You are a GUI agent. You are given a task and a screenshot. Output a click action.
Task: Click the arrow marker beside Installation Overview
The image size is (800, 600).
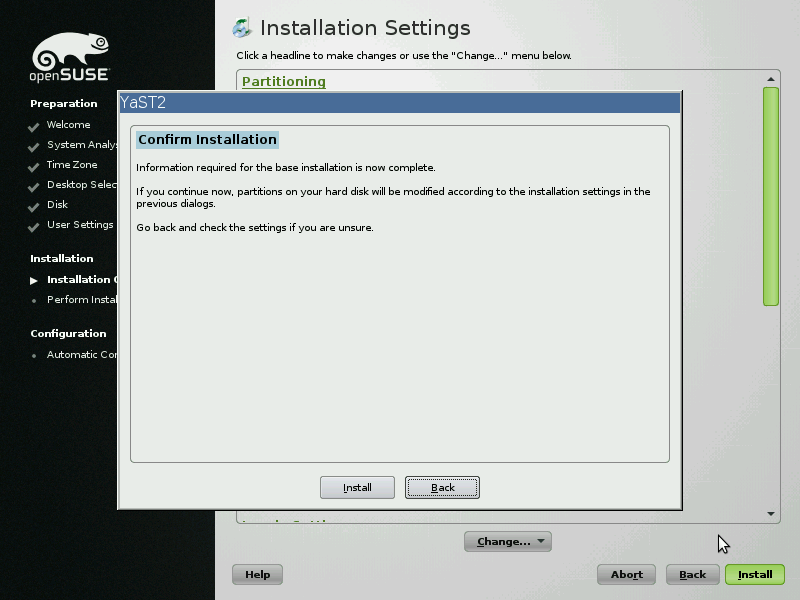[34, 281]
